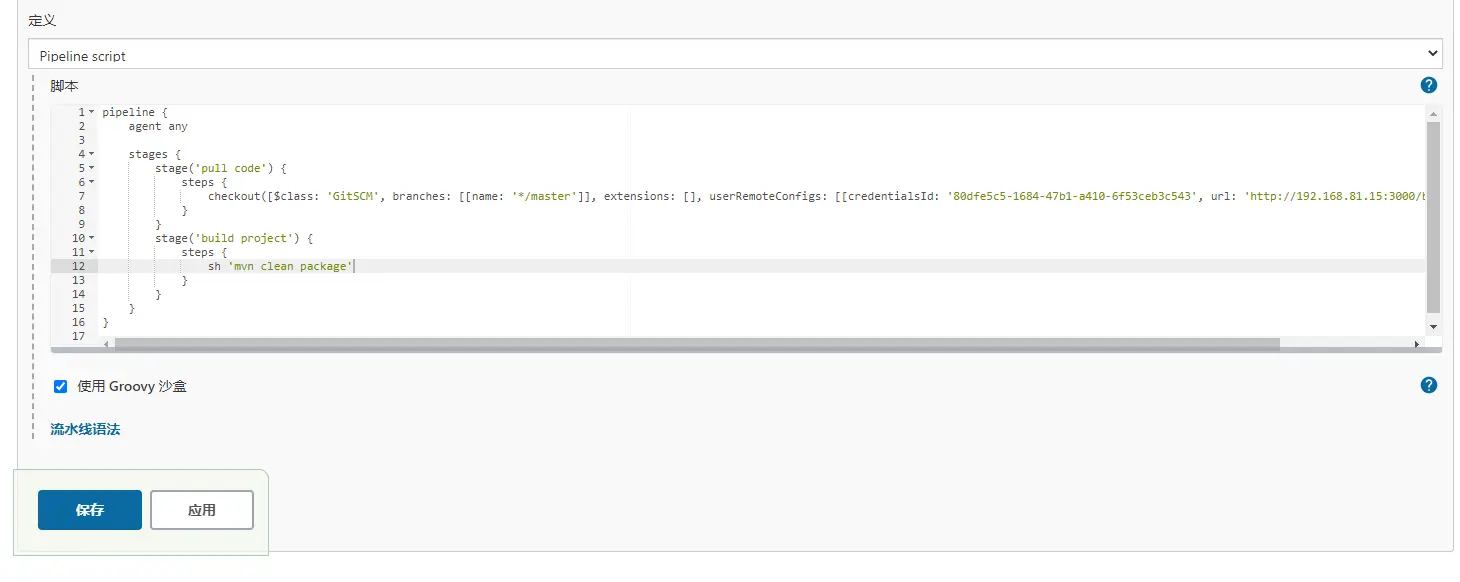This screenshot has width=1460, height=582.
Task: Collapse the pipeline block at line 1
Action: pos(92,112)
